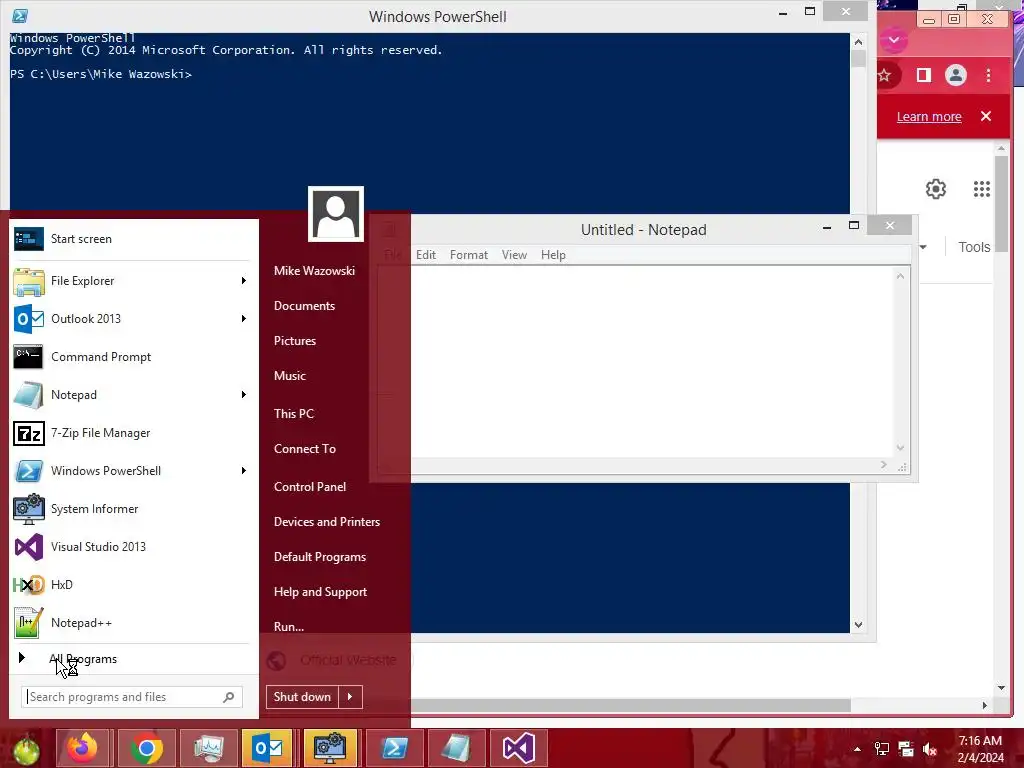1024x768 pixels.
Task: Switch to System Informer taskbar button
Action: (x=330, y=748)
